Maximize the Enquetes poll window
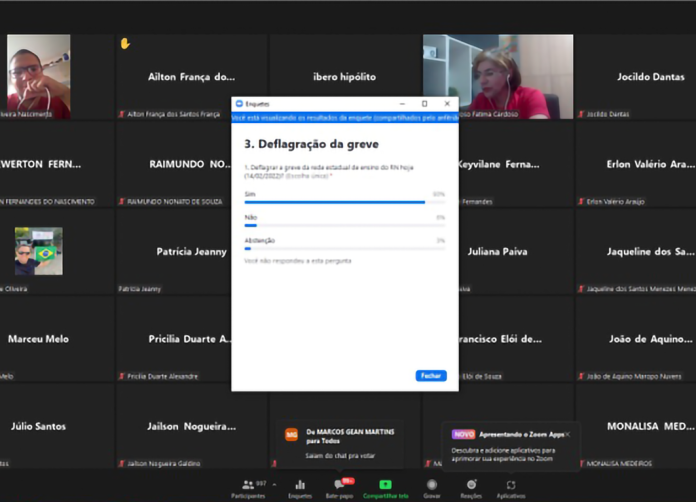The width and height of the screenshot is (696, 502). pyautogui.click(x=424, y=103)
